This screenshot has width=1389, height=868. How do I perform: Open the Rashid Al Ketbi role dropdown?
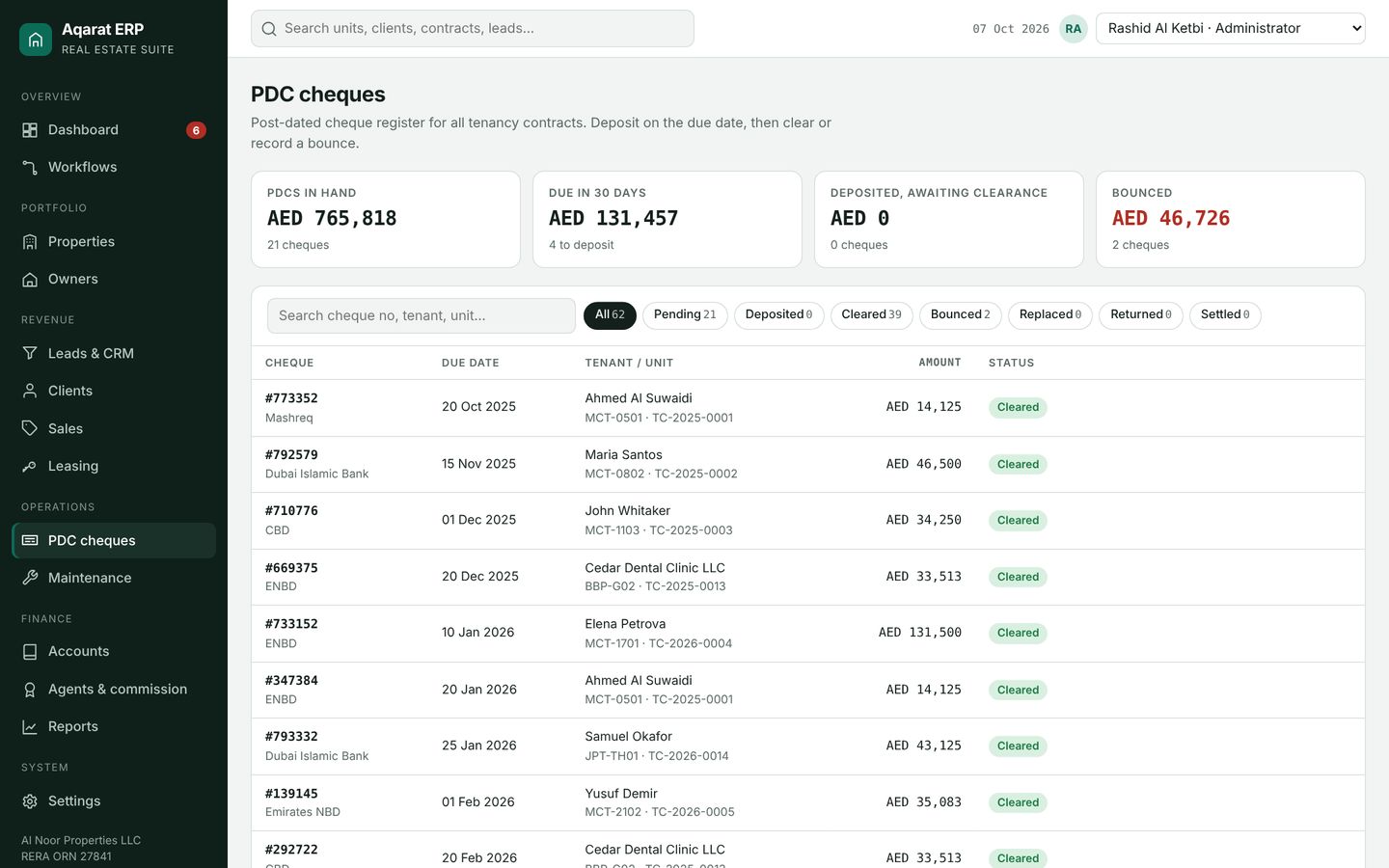pos(1230,29)
